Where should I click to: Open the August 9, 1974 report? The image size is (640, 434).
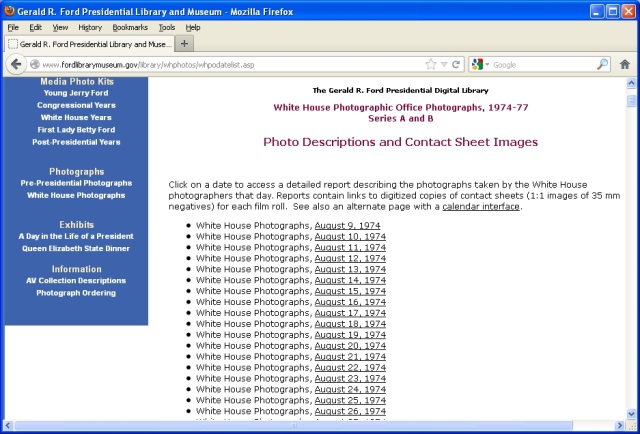347,226
